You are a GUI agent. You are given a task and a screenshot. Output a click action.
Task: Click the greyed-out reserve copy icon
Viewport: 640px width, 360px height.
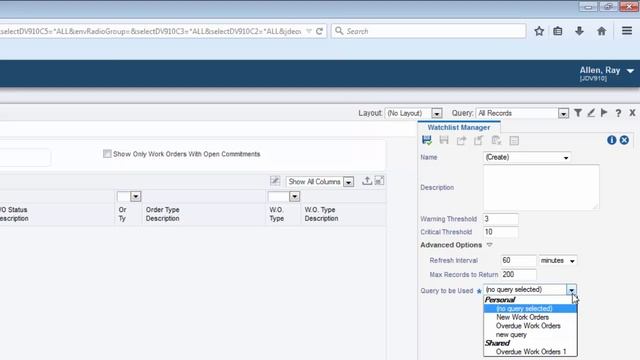pos(496,140)
